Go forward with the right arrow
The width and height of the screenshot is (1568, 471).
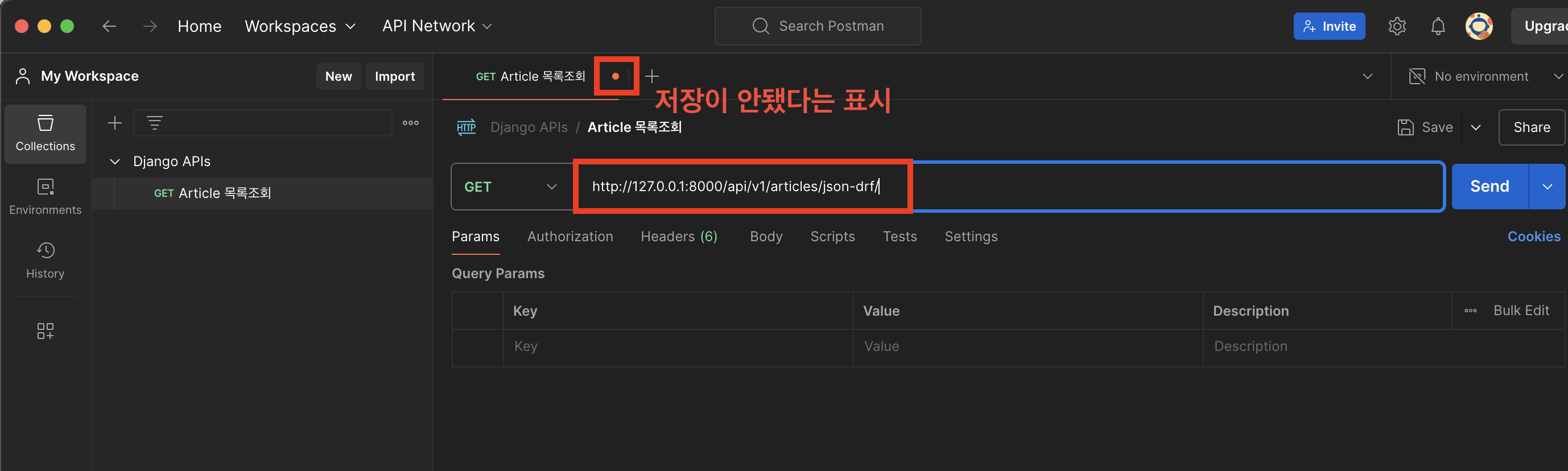(x=150, y=26)
